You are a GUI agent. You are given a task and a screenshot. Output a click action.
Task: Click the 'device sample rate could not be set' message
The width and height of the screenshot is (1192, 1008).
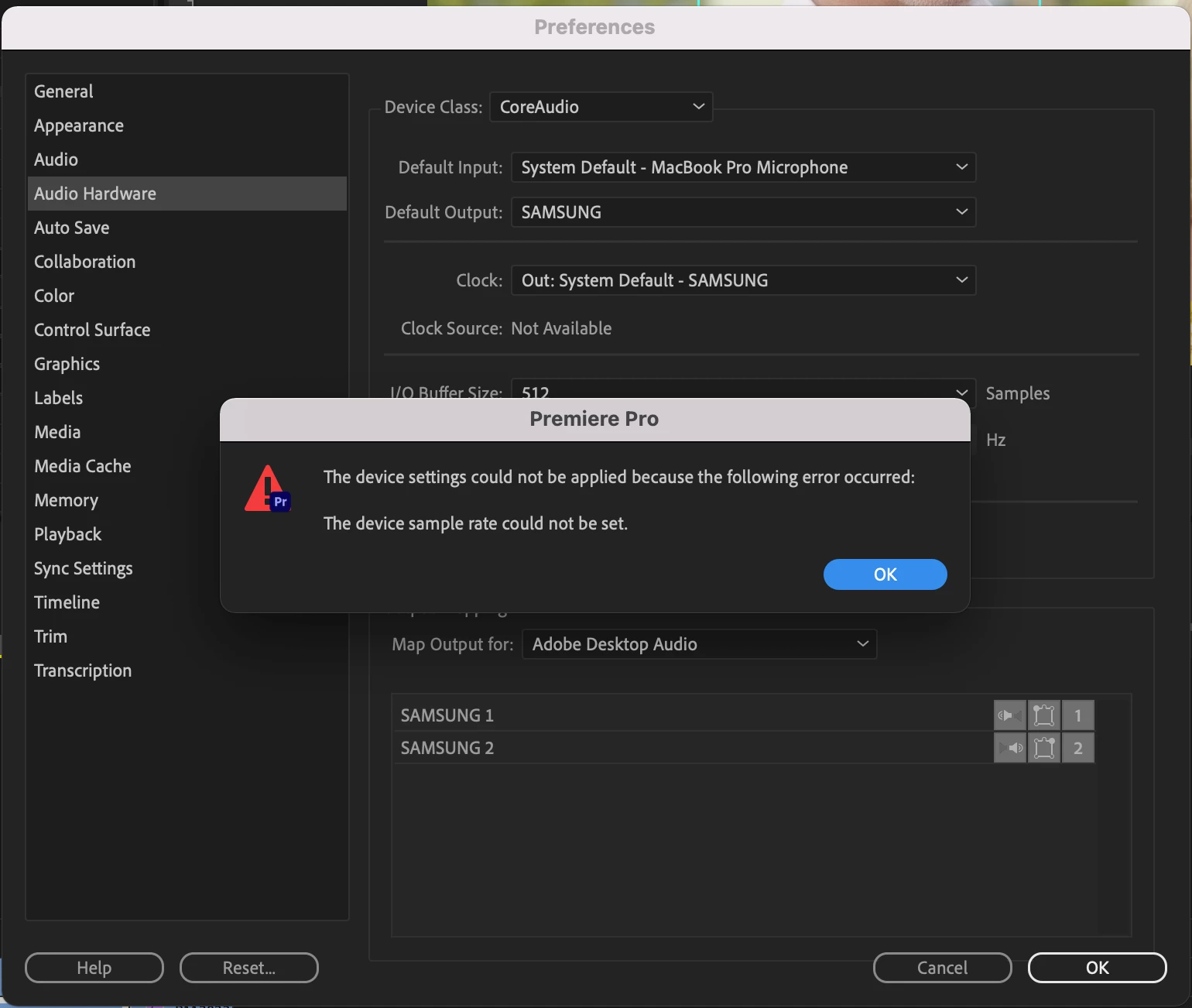click(475, 523)
